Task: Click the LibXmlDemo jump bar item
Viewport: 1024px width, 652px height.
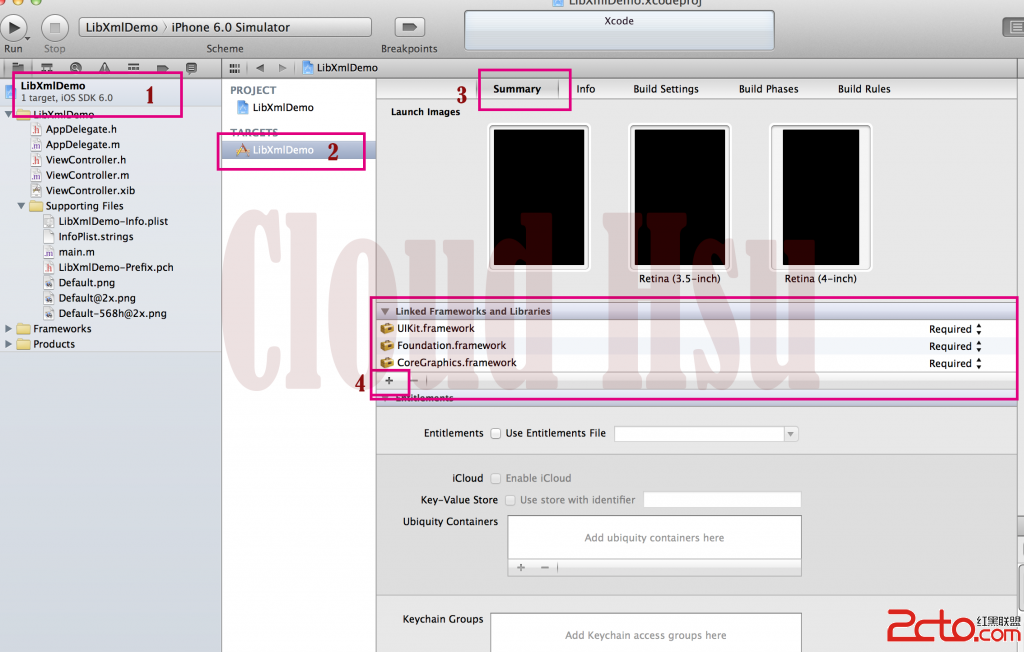Action: coord(340,68)
